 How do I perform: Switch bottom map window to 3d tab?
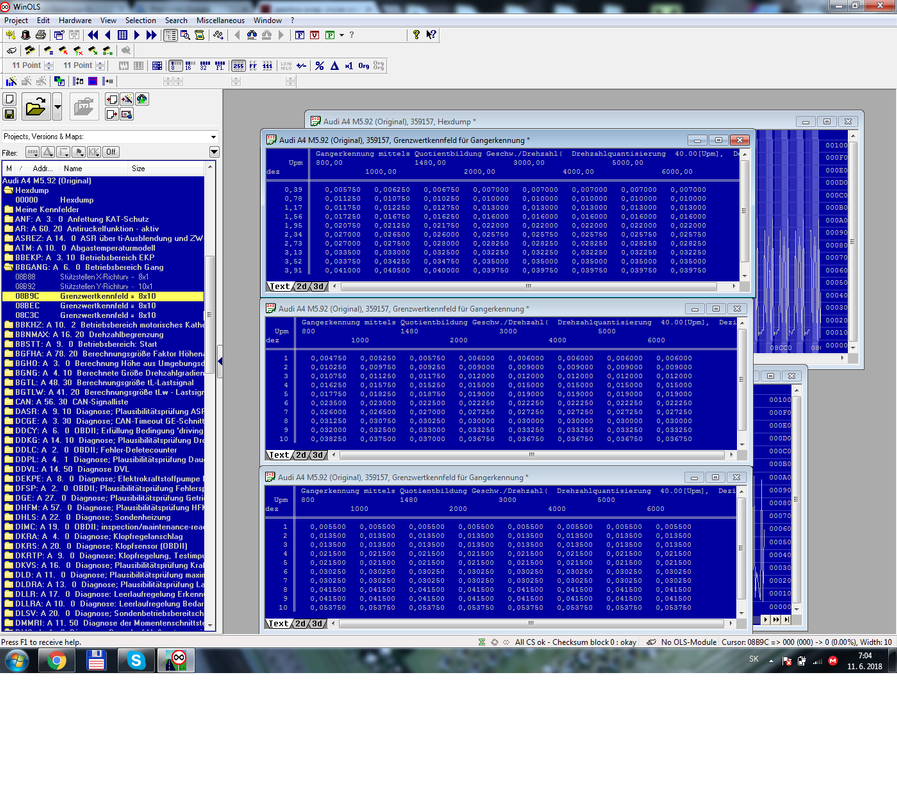pyautogui.click(x=317, y=623)
